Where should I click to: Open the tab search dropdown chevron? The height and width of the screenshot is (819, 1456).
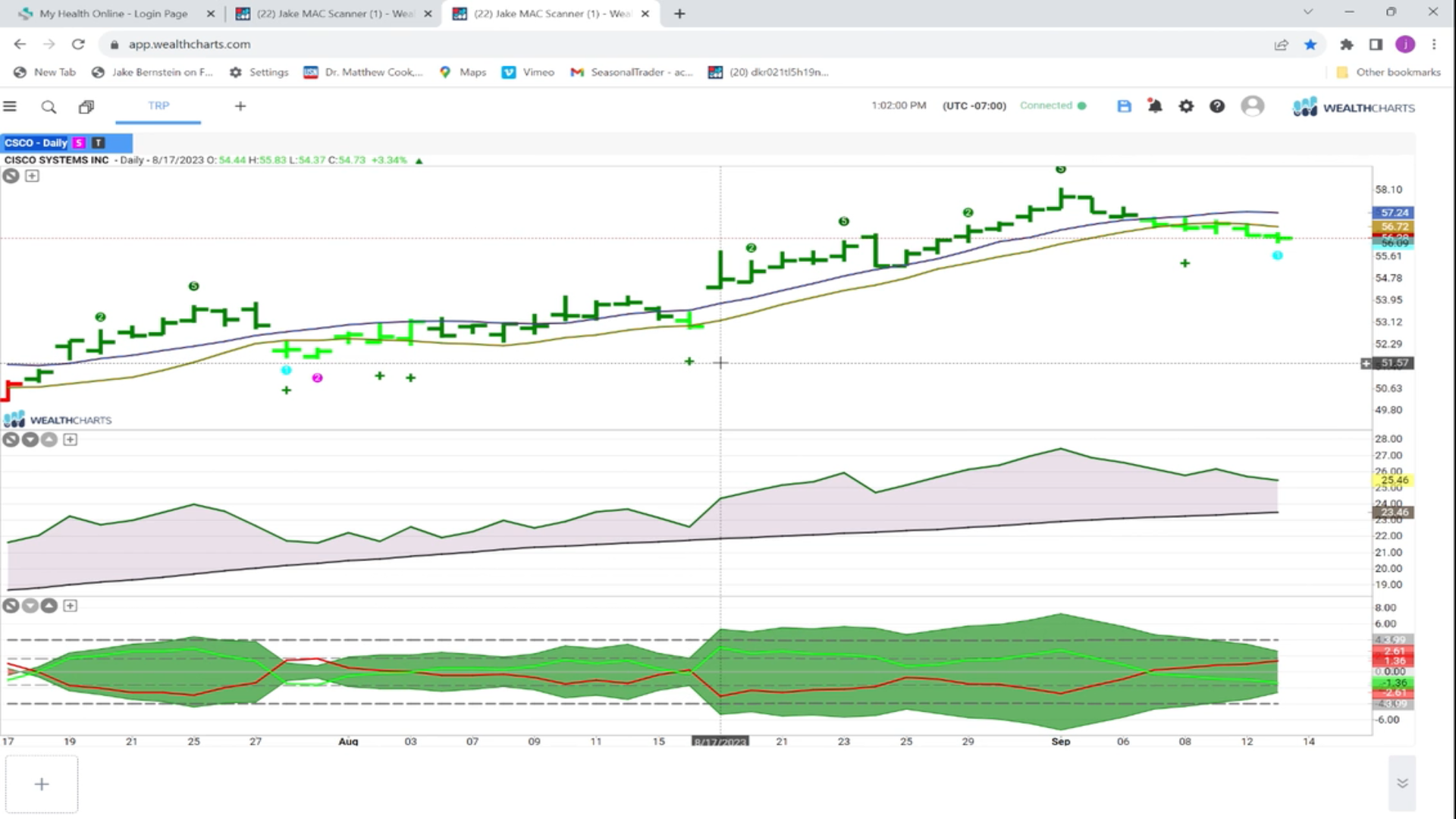point(1307,12)
